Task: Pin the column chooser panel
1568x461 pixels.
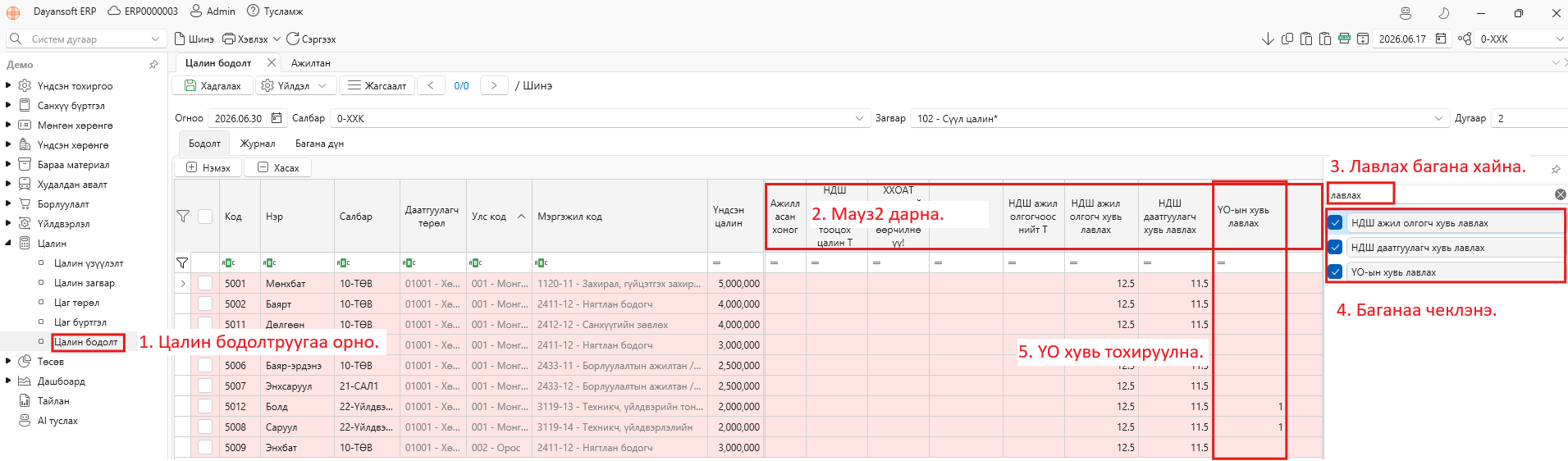Action: coord(1556,169)
